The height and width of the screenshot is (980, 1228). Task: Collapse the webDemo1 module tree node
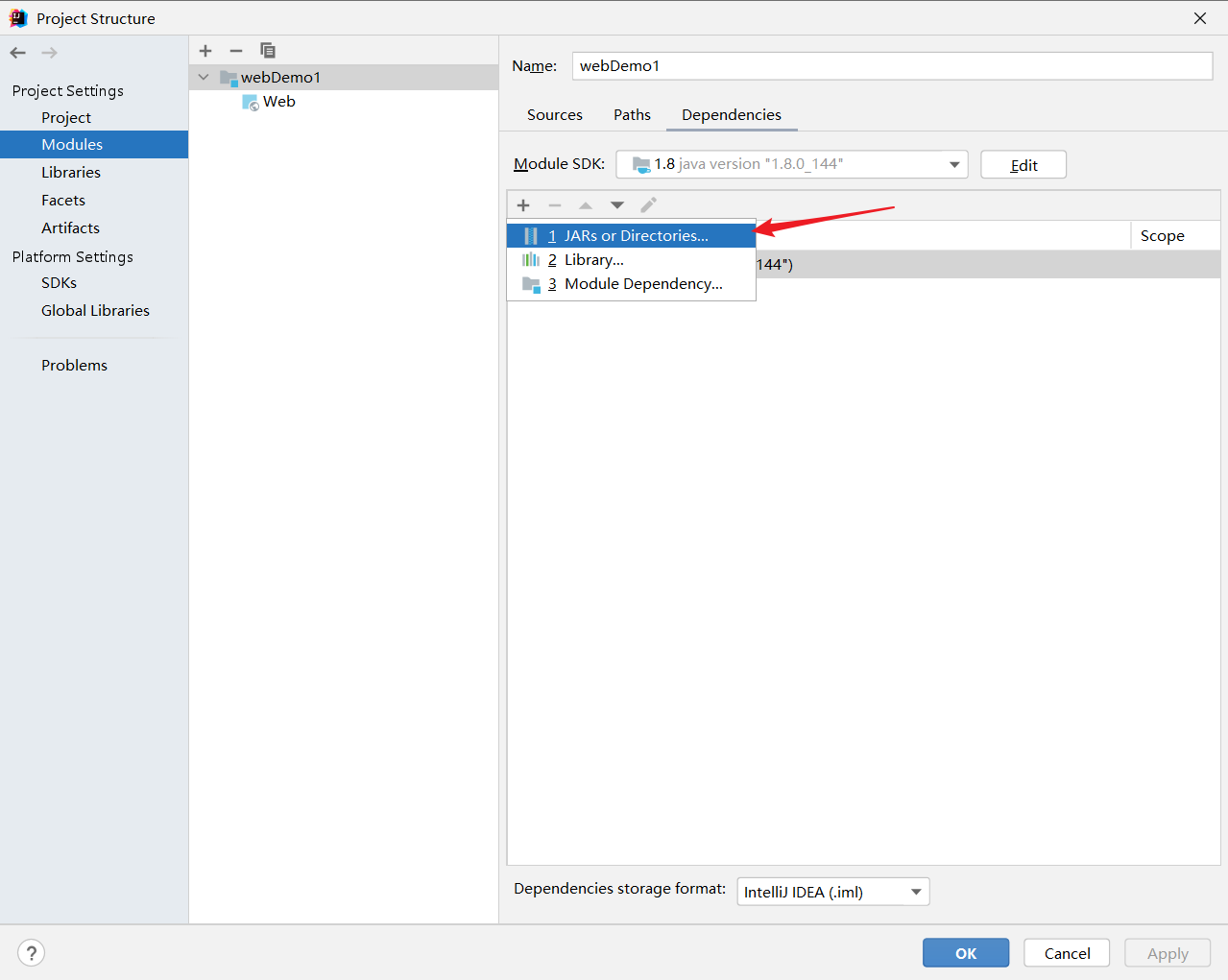click(204, 77)
